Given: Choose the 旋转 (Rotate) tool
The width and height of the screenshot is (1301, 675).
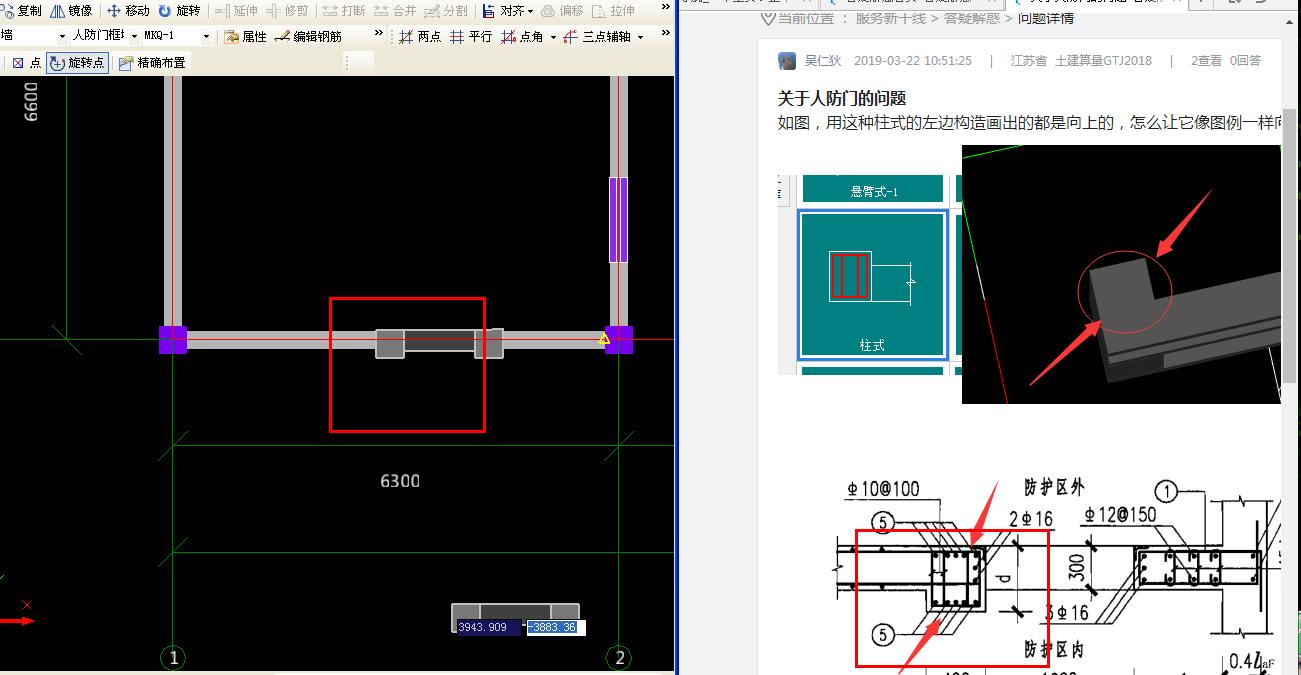Looking at the screenshot, I should click(x=179, y=11).
